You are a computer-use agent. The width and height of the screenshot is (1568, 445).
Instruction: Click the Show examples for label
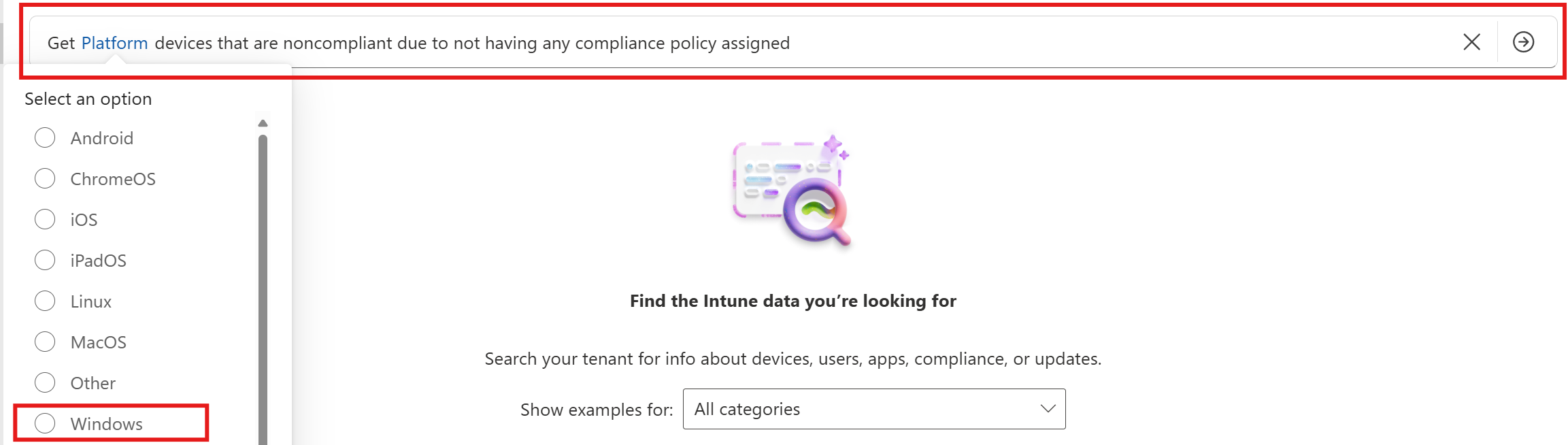pyautogui.click(x=596, y=410)
